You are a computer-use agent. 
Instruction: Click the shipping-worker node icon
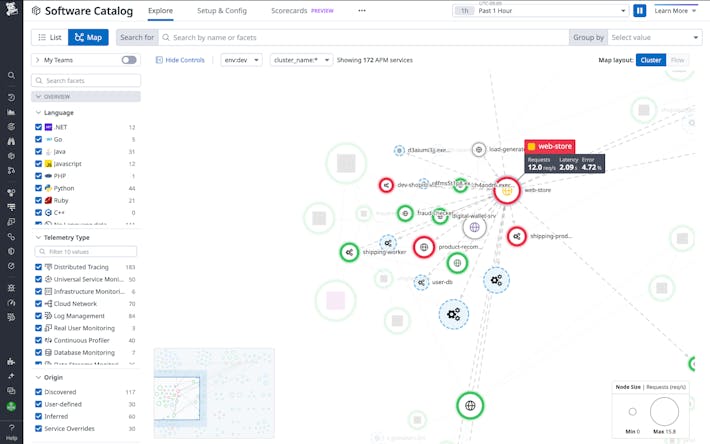[x=349, y=252]
